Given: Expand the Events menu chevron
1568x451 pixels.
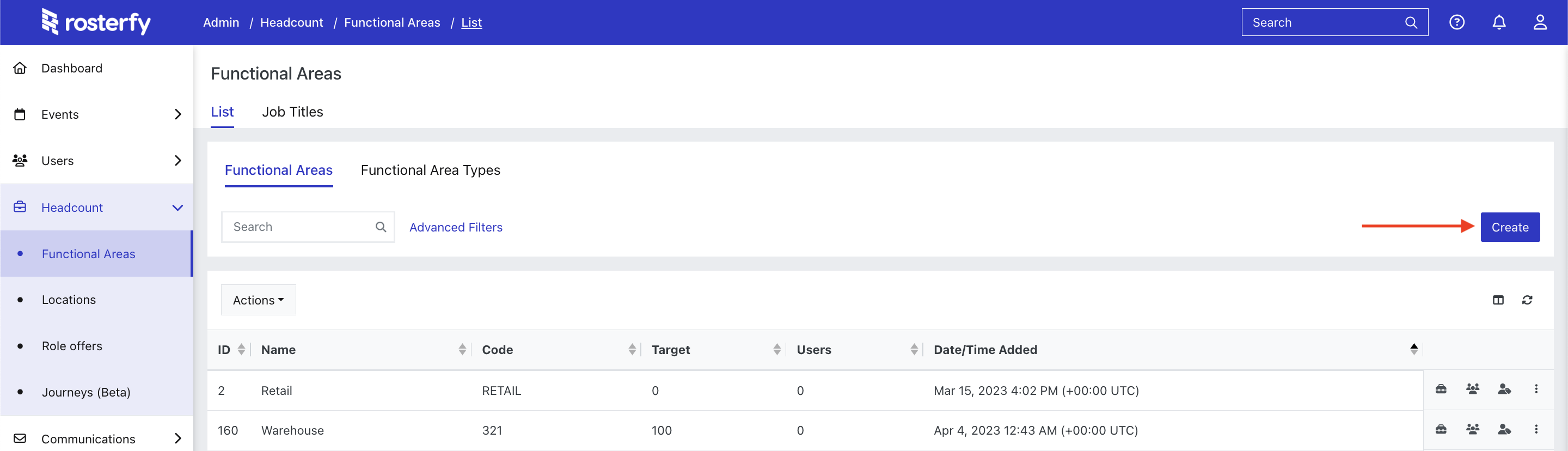Looking at the screenshot, I should 177,114.
